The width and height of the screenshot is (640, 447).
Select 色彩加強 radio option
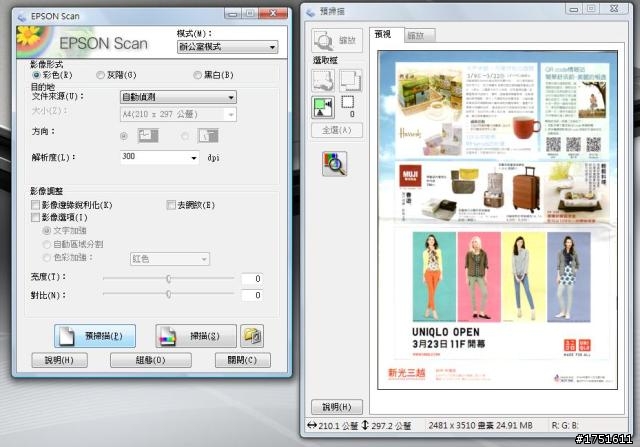tap(47, 258)
